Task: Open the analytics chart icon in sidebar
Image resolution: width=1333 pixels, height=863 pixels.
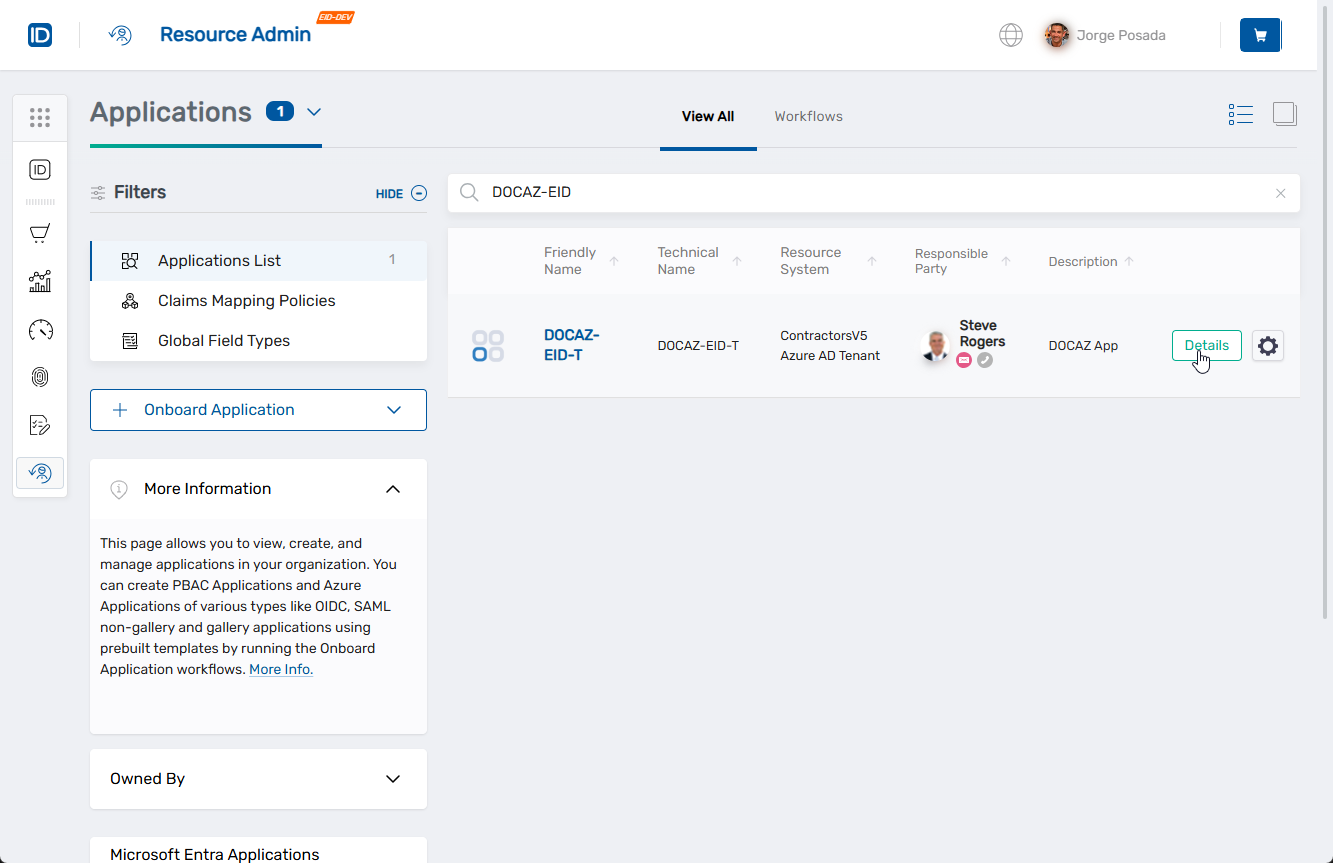Action: pyautogui.click(x=40, y=282)
